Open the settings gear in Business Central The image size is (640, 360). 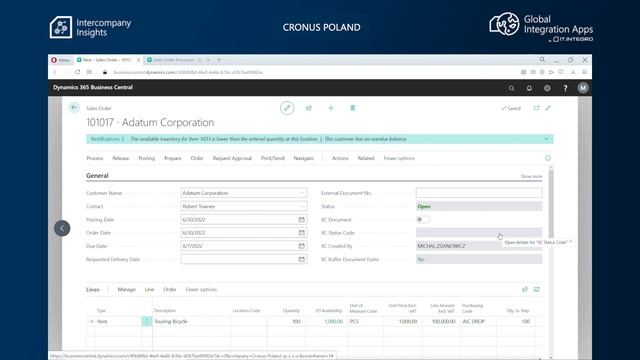(x=547, y=88)
